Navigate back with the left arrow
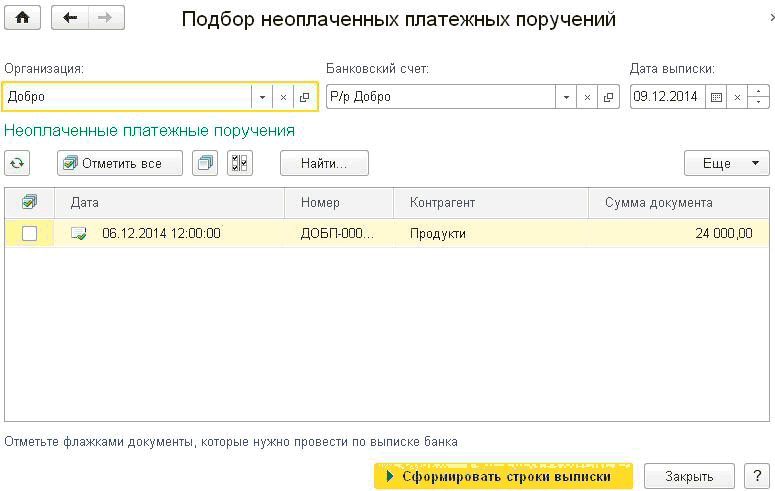775x491 pixels. pos(70,18)
